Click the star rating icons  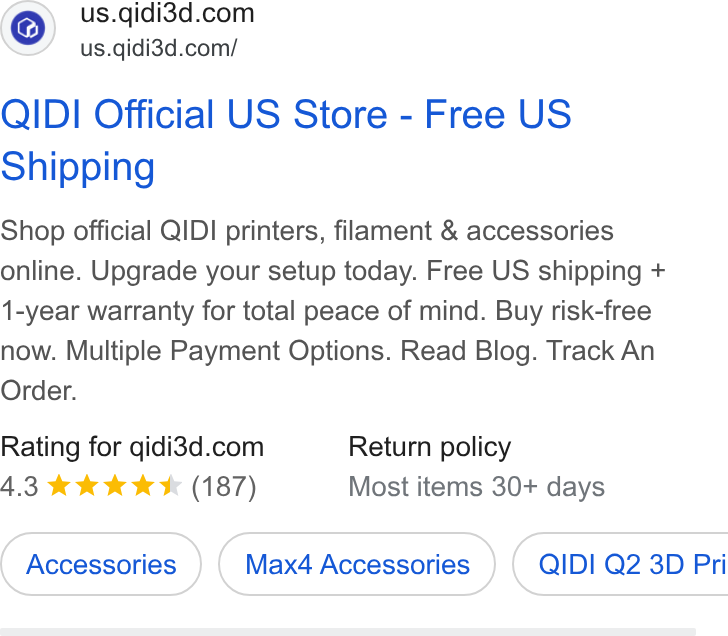tap(115, 486)
